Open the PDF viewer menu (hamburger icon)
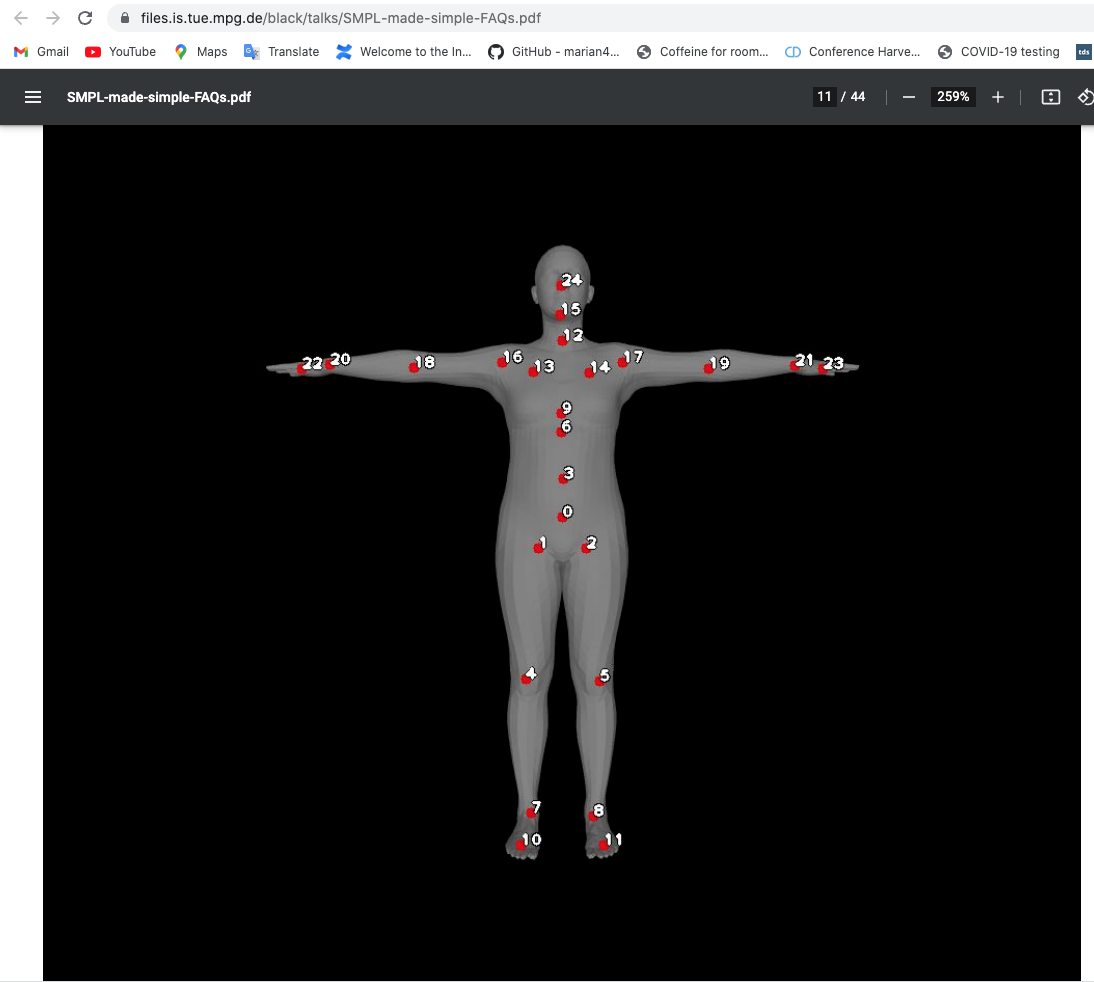This screenshot has height=982, width=1094. tap(33, 97)
